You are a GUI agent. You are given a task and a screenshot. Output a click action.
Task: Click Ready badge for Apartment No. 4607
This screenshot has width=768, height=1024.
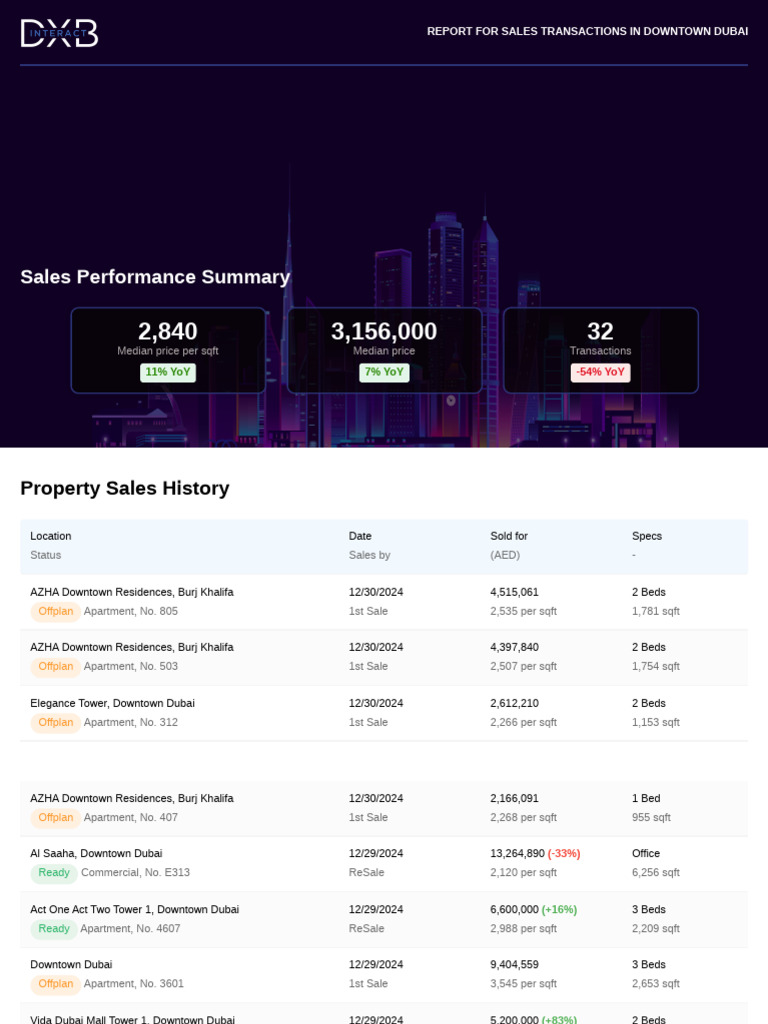[54, 929]
